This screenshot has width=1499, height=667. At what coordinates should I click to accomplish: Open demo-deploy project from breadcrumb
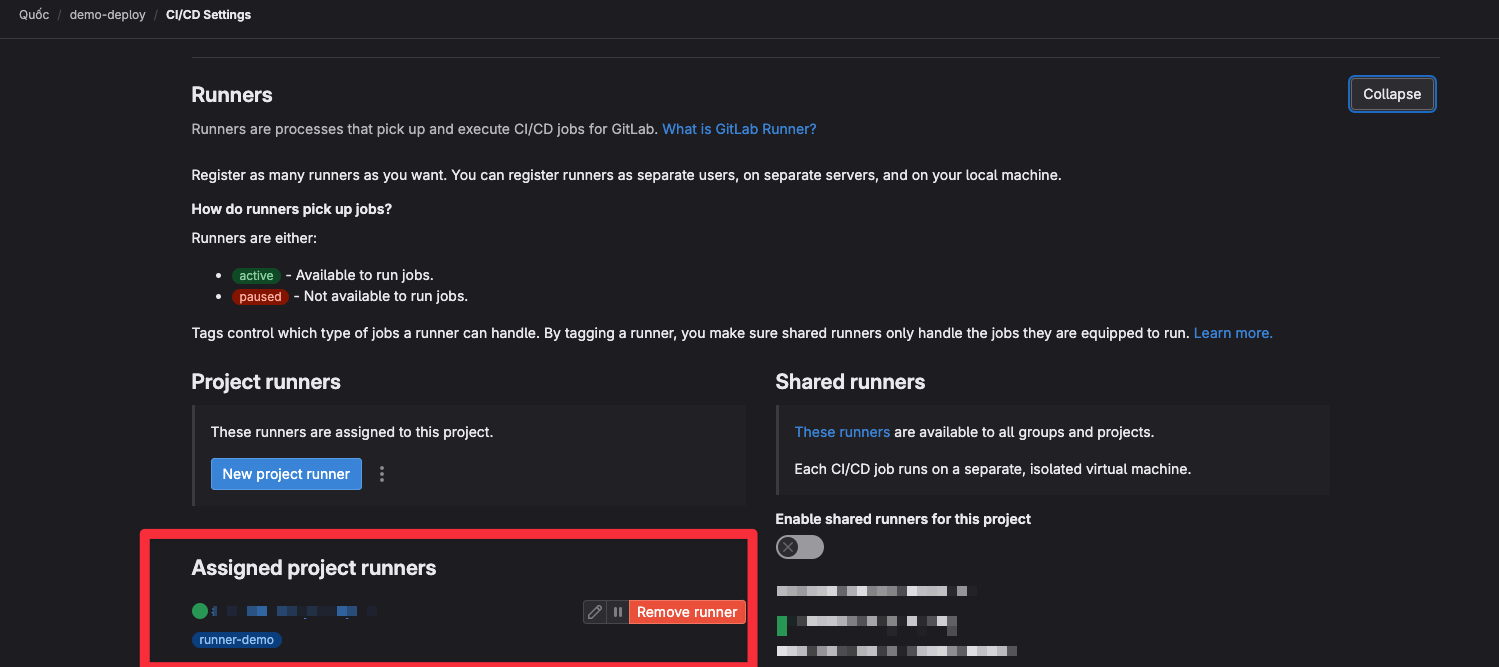click(107, 15)
